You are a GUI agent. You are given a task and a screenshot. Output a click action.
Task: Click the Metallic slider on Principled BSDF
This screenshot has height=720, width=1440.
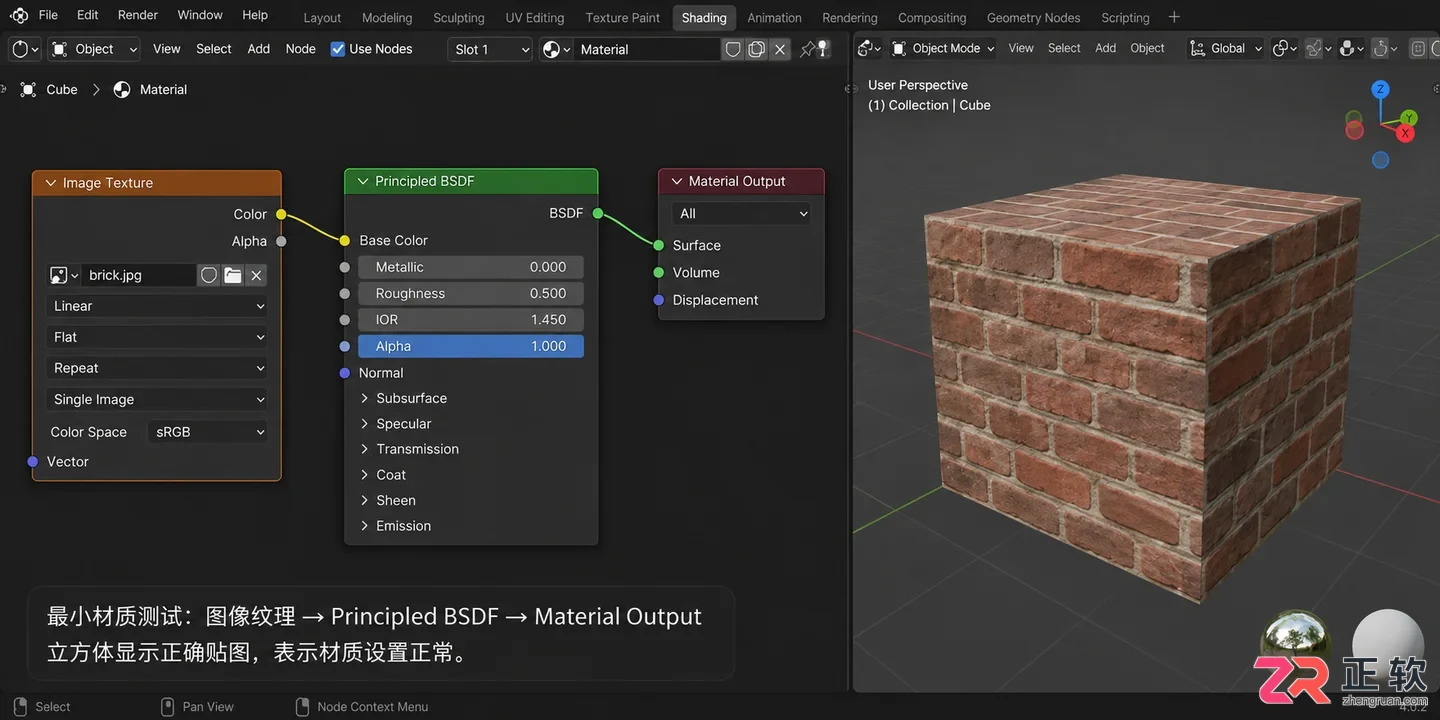471,267
